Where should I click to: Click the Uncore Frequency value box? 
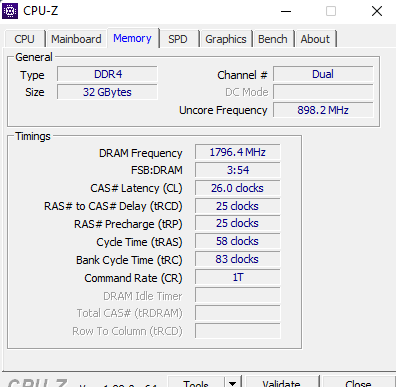[323, 110]
